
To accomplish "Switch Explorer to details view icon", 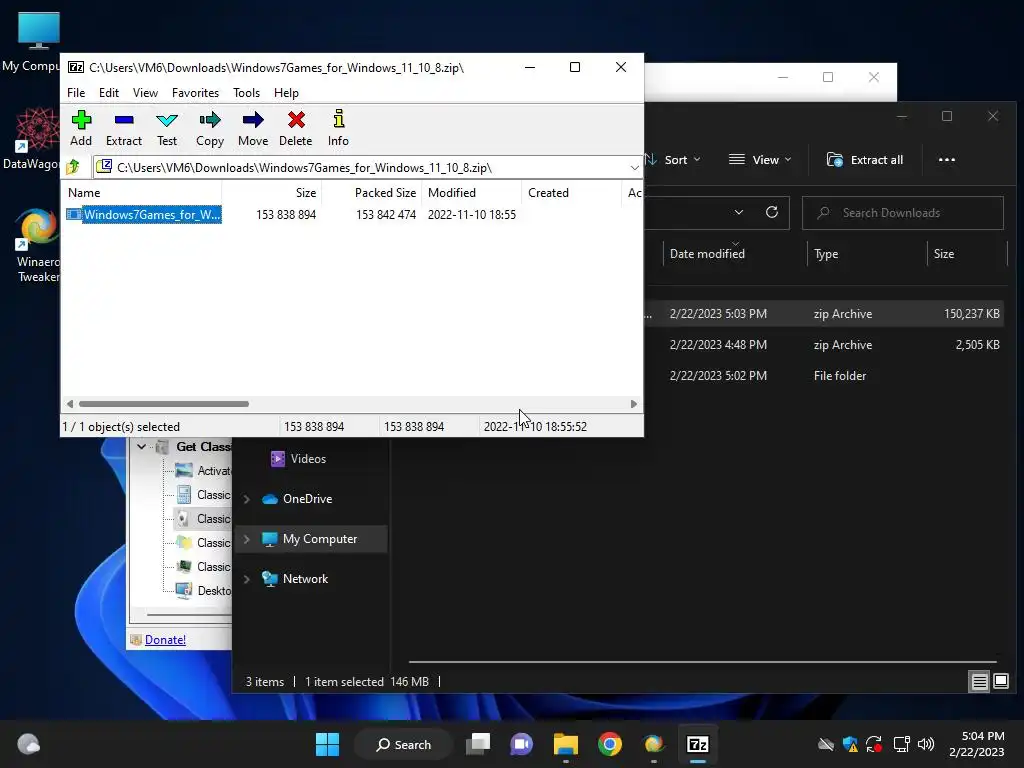I will (x=980, y=682).
